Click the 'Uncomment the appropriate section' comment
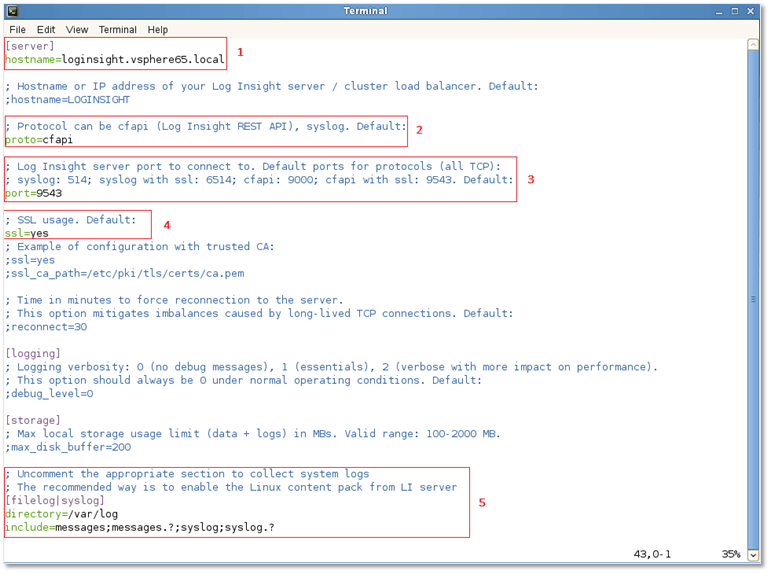Screen dimensions: 770x573 tap(187, 474)
